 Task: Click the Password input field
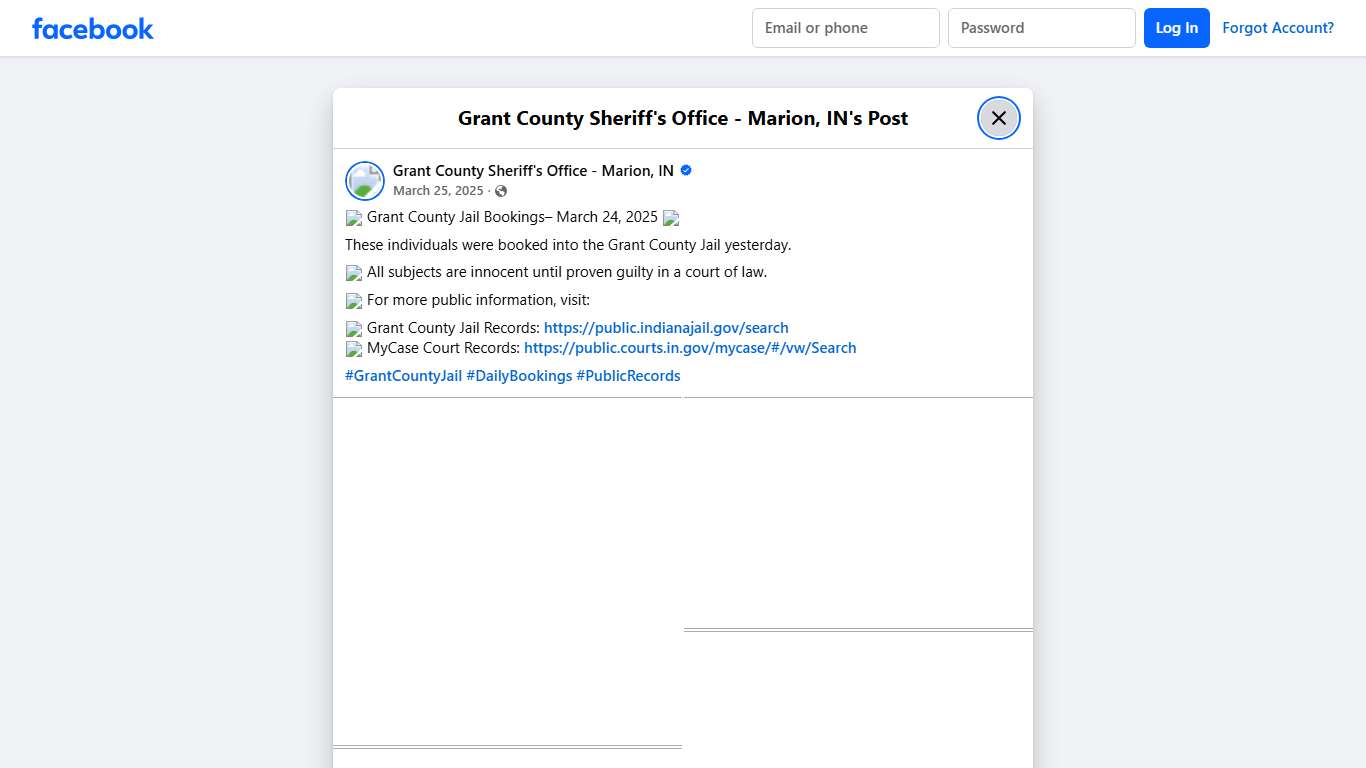tap(1041, 28)
